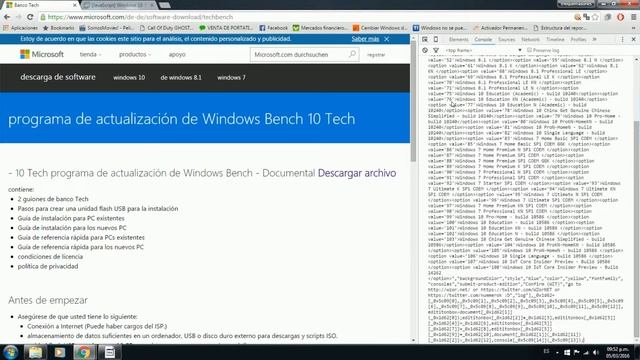Click the Action Center flag tray icon
Image resolution: width=640 pixels, height=360 pixels.
pyautogui.click(x=577, y=352)
